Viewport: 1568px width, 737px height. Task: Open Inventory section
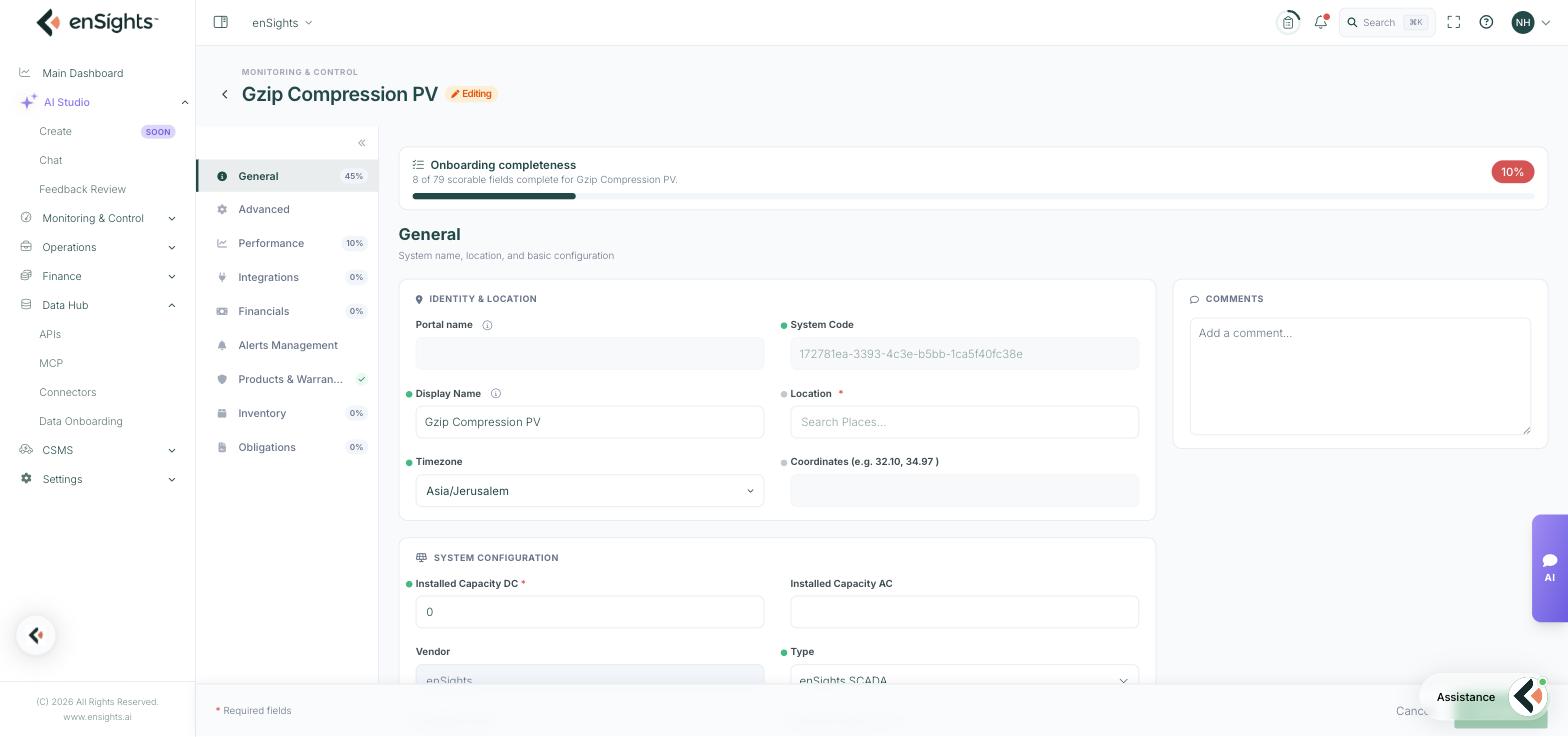click(287, 413)
